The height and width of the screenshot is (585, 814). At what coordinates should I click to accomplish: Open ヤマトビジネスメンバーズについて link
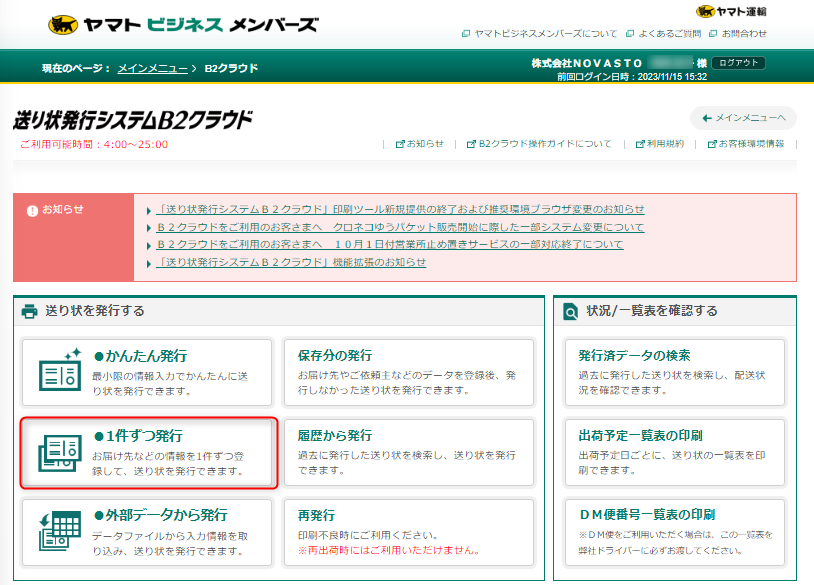[x=546, y=34]
